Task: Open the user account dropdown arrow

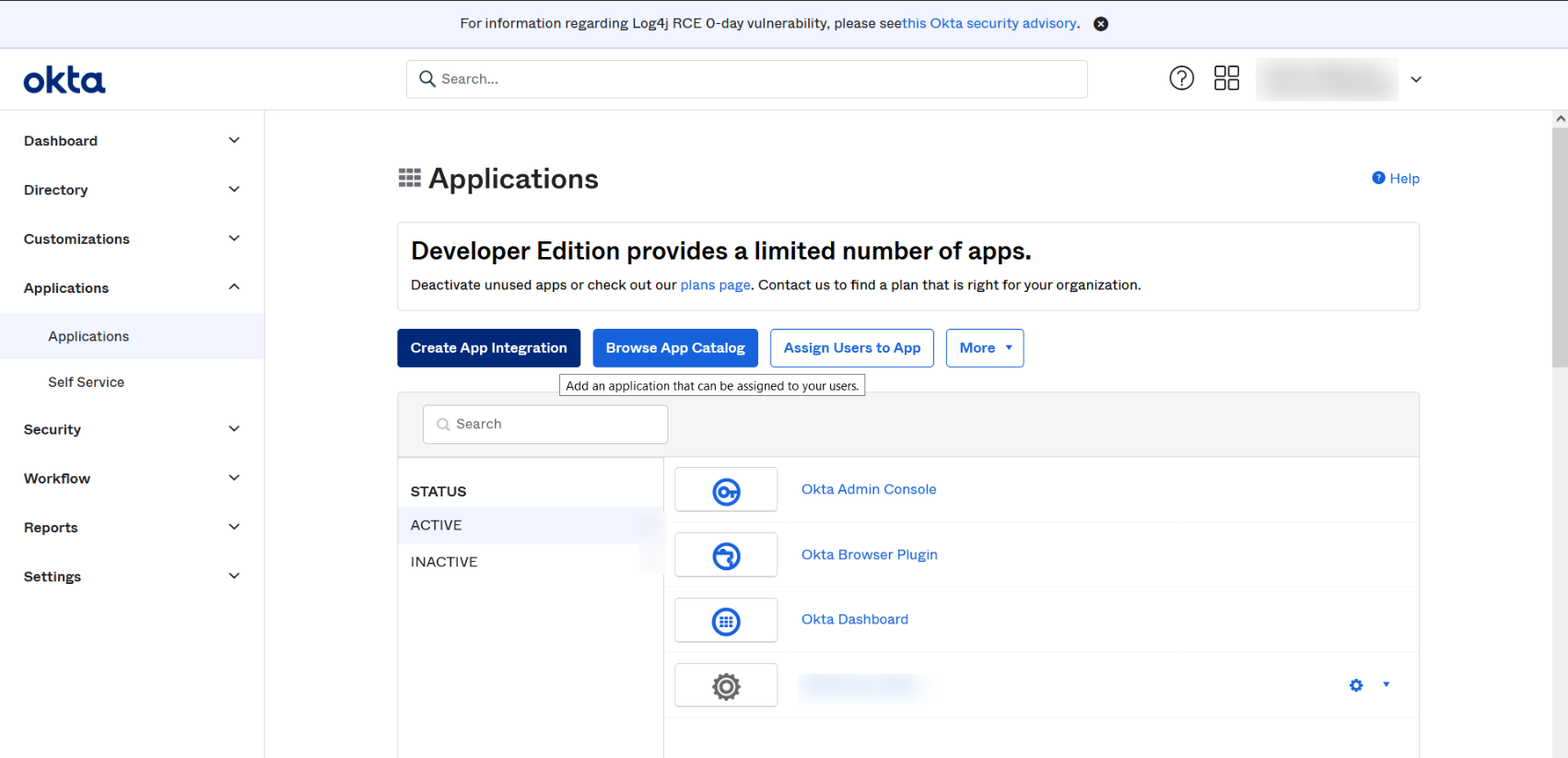Action: (x=1416, y=79)
